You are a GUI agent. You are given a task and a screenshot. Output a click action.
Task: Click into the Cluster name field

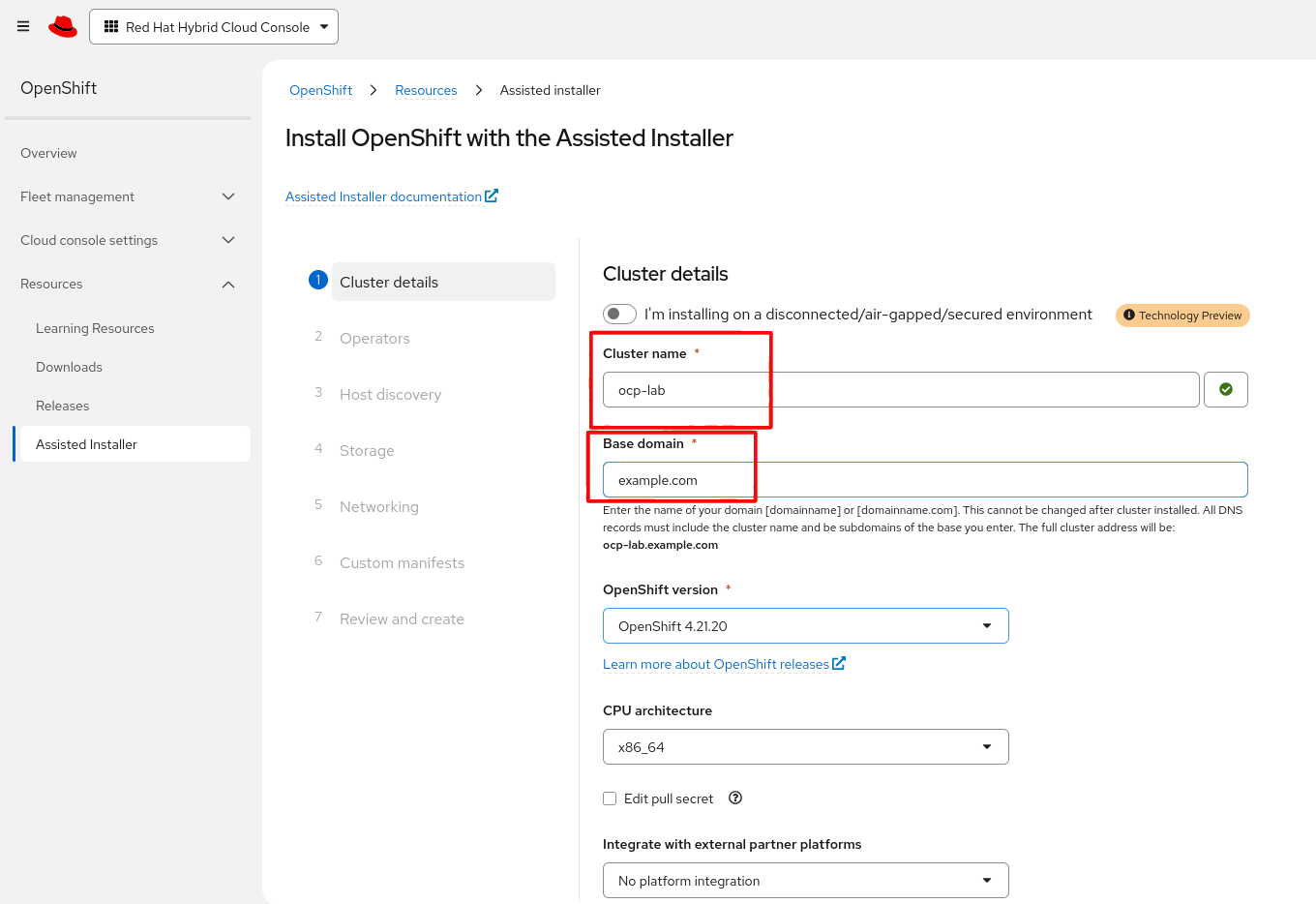[x=901, y=390]
